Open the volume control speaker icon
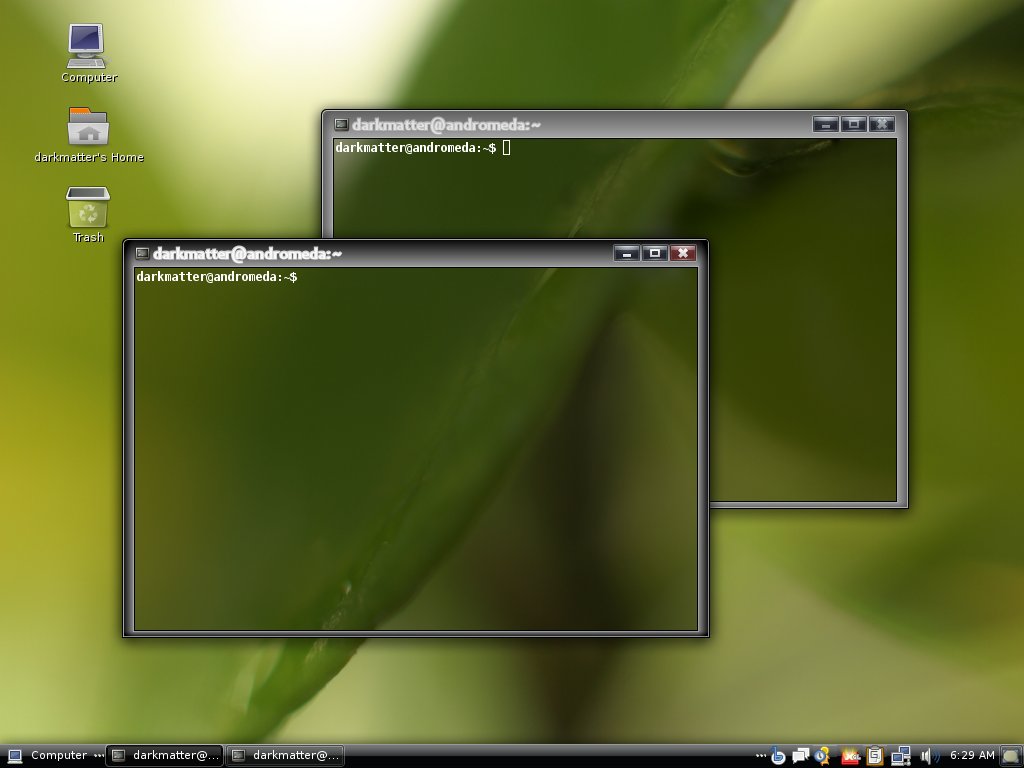Screen dimensions: 1024x768 pos(928,756)
